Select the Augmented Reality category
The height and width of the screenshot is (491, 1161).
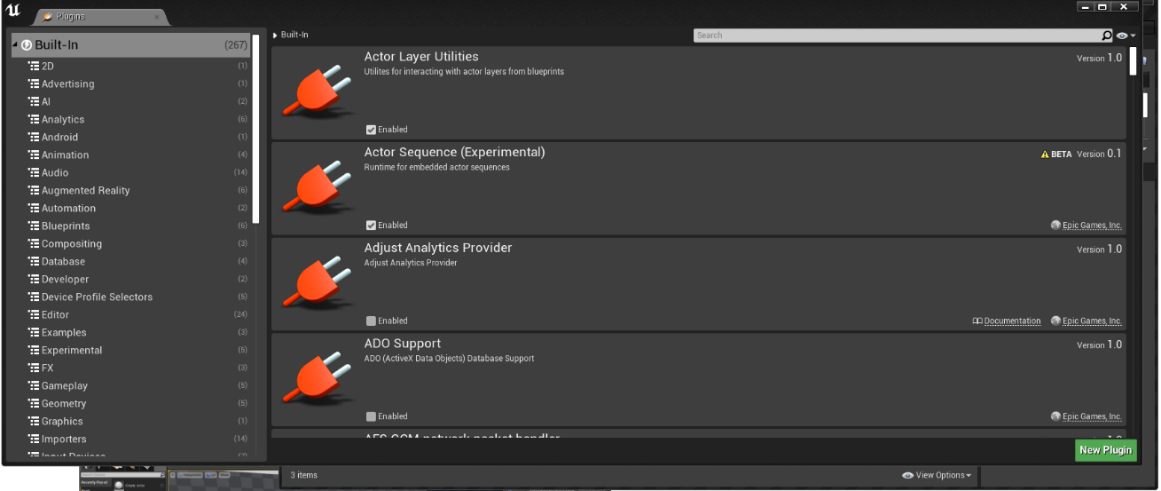coord(85,191)
